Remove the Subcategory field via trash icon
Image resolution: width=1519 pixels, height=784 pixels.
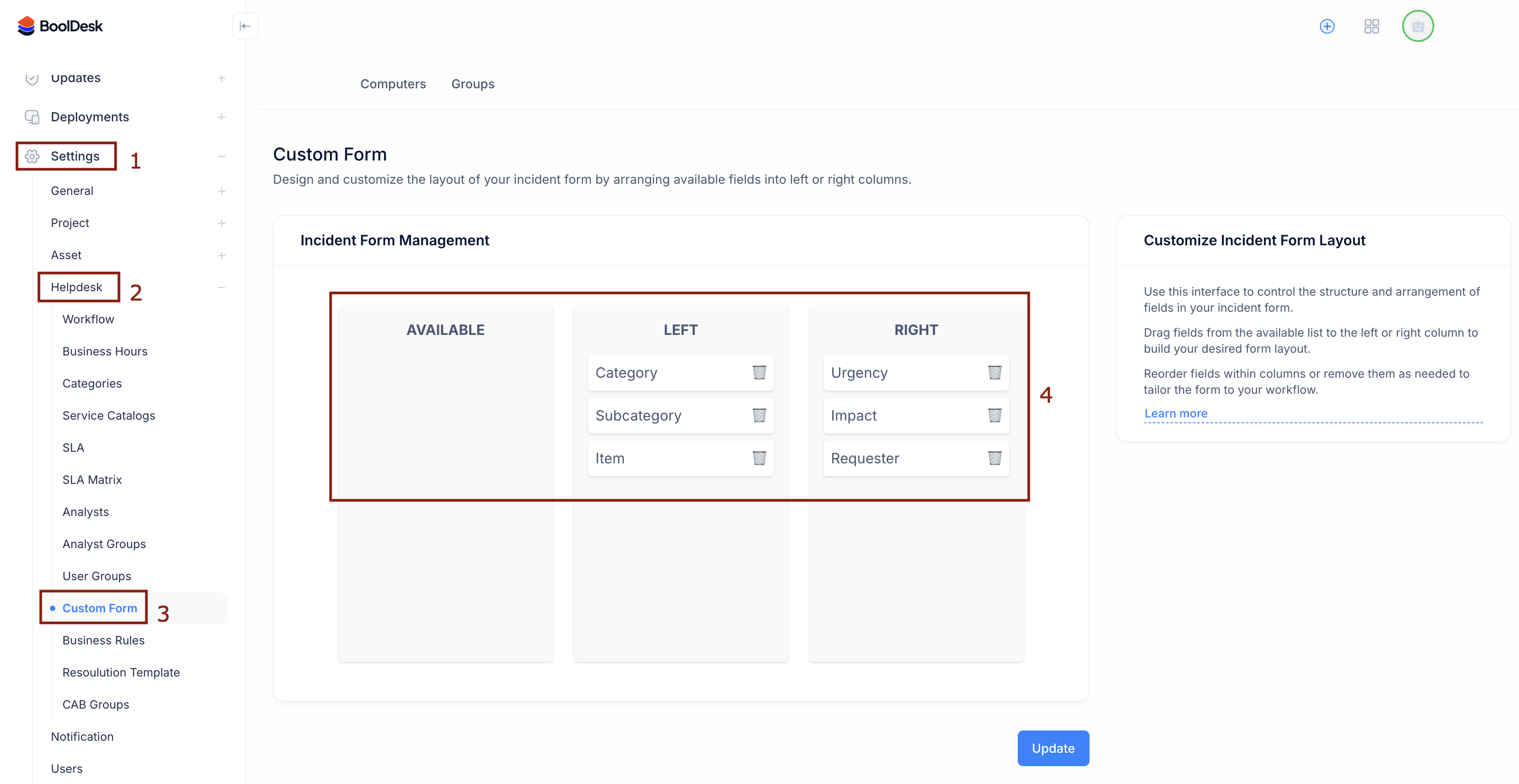coord(759,416)
